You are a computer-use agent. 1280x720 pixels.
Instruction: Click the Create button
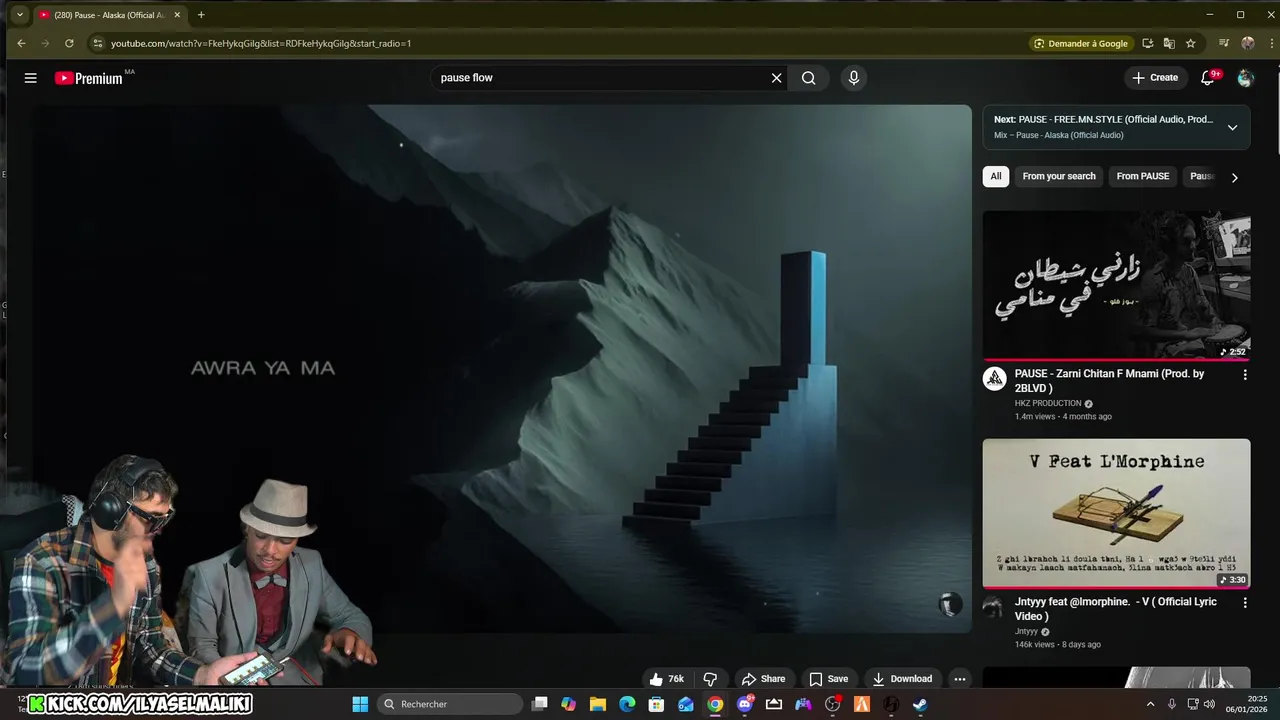point(1154,78)
